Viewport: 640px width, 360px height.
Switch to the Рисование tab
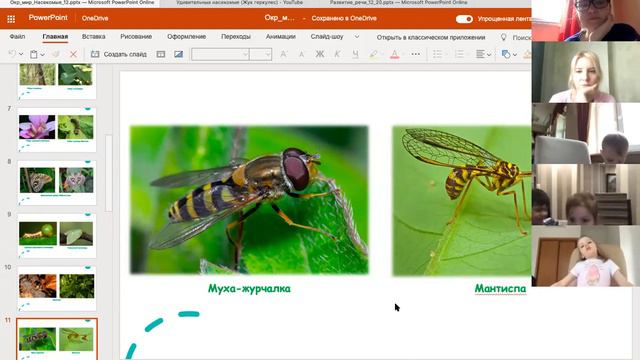[x=136, y=37]
